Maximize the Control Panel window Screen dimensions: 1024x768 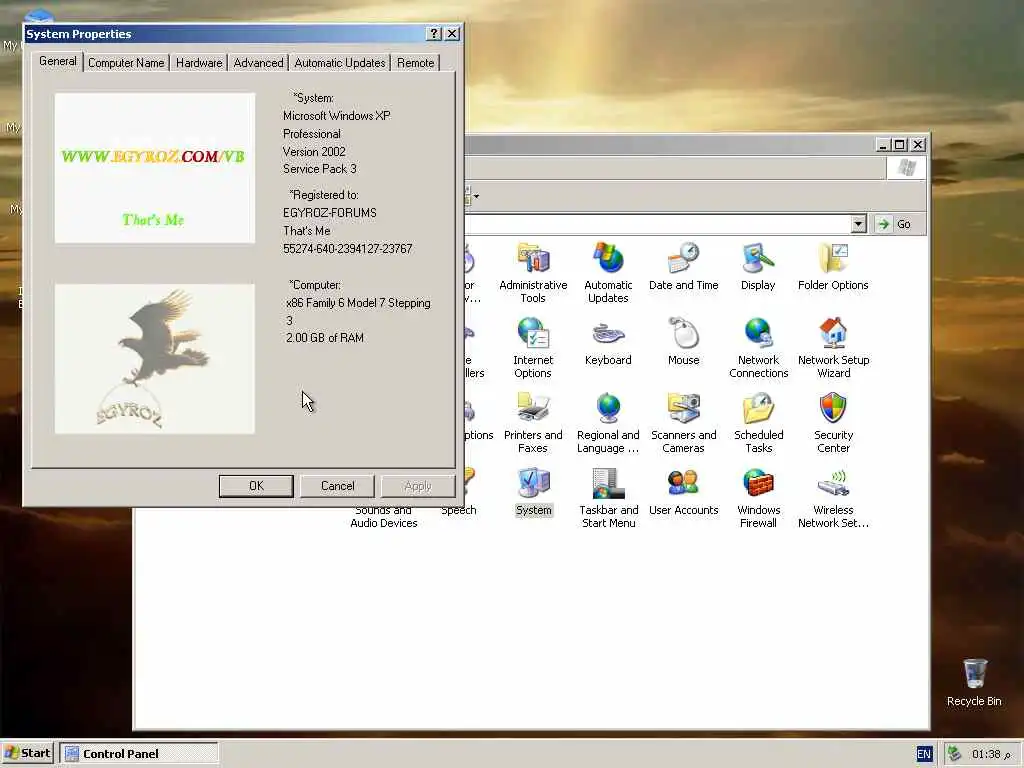[x=900, y=144]
